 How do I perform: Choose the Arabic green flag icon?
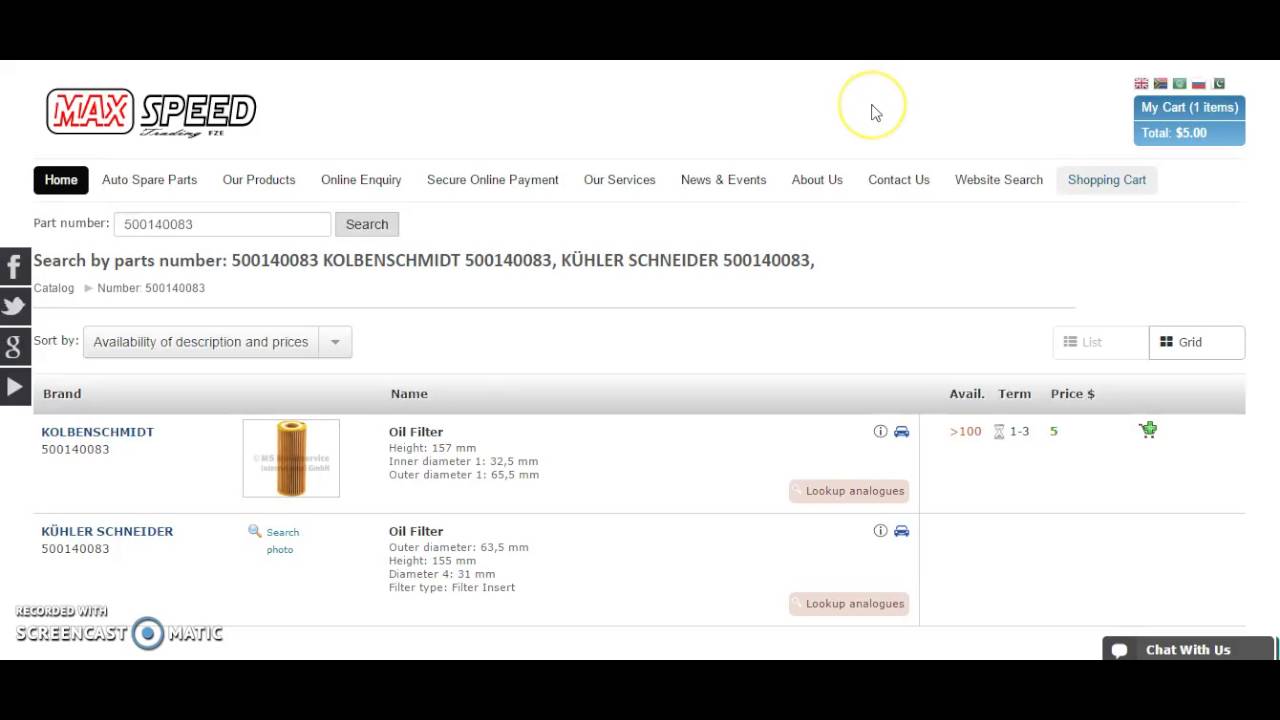(1179, 84)
